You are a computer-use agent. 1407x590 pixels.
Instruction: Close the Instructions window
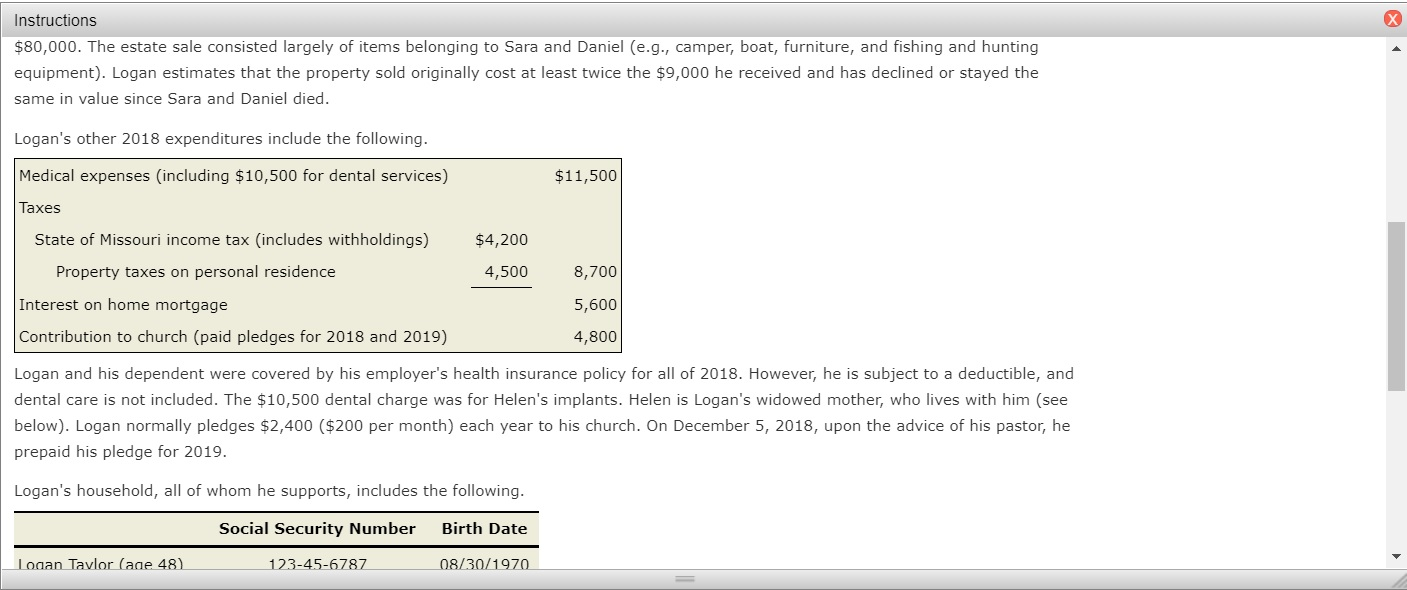coord(1394,18)
